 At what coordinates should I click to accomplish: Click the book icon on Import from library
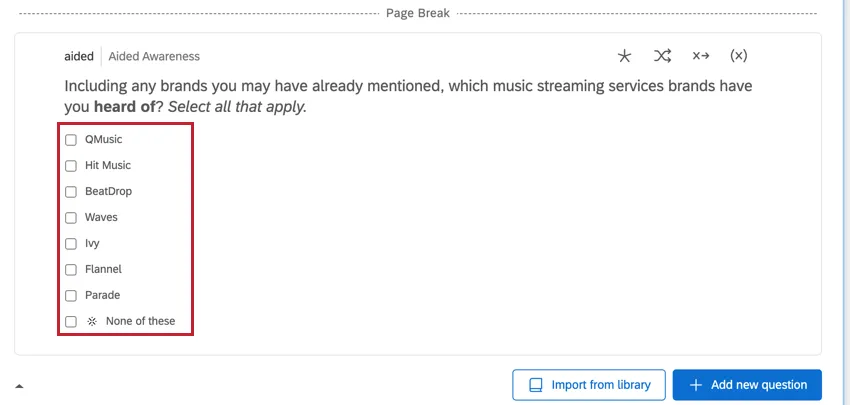pyautogui.click(x=536, y=385)
